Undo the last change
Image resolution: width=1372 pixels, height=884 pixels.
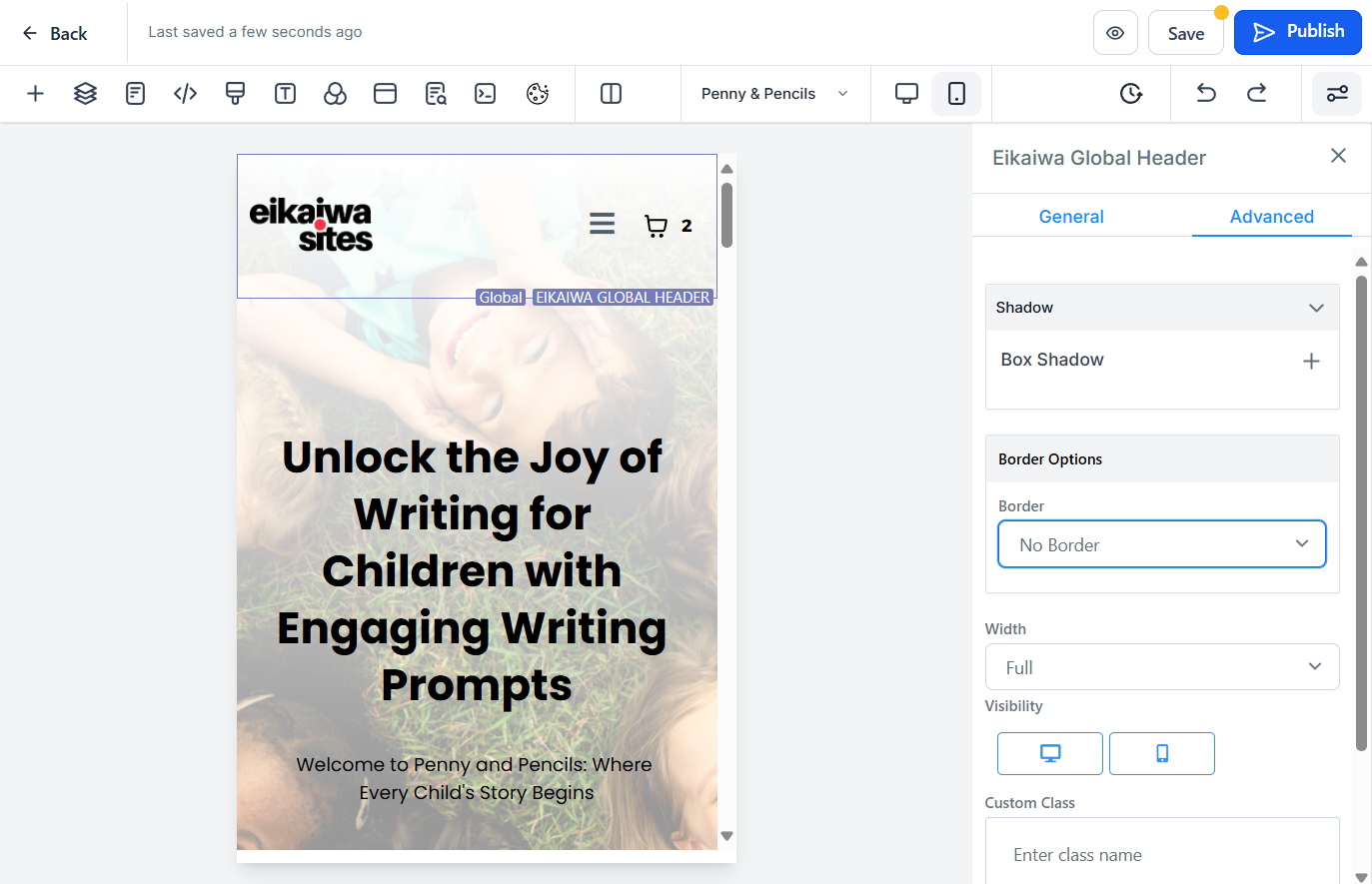point(1206,94)
